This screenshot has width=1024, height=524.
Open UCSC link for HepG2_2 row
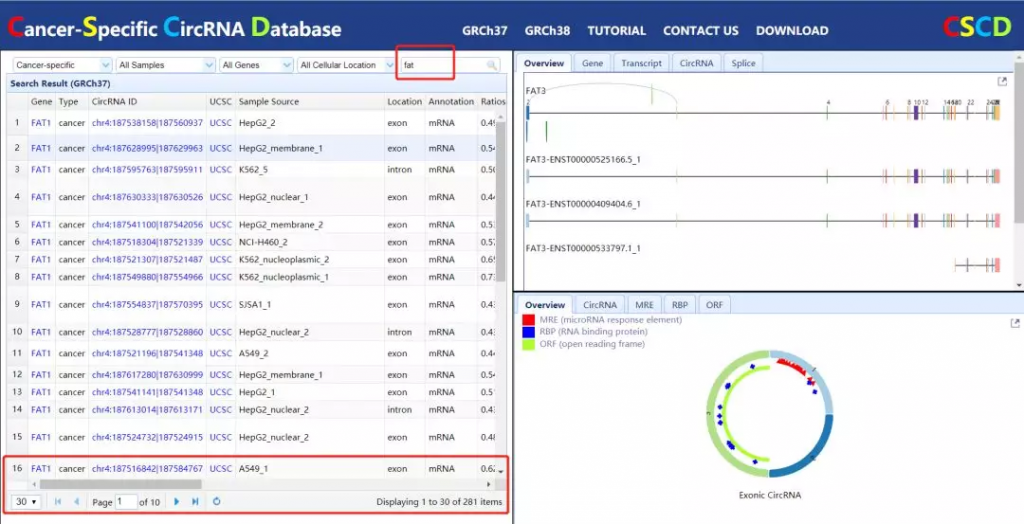[x=221, y=123]
